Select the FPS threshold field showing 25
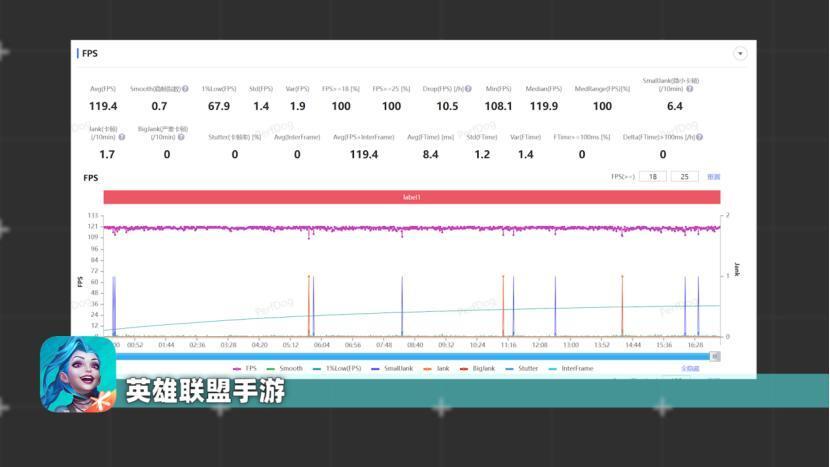The height and width of the screenshot is (467, 830). 684,177
